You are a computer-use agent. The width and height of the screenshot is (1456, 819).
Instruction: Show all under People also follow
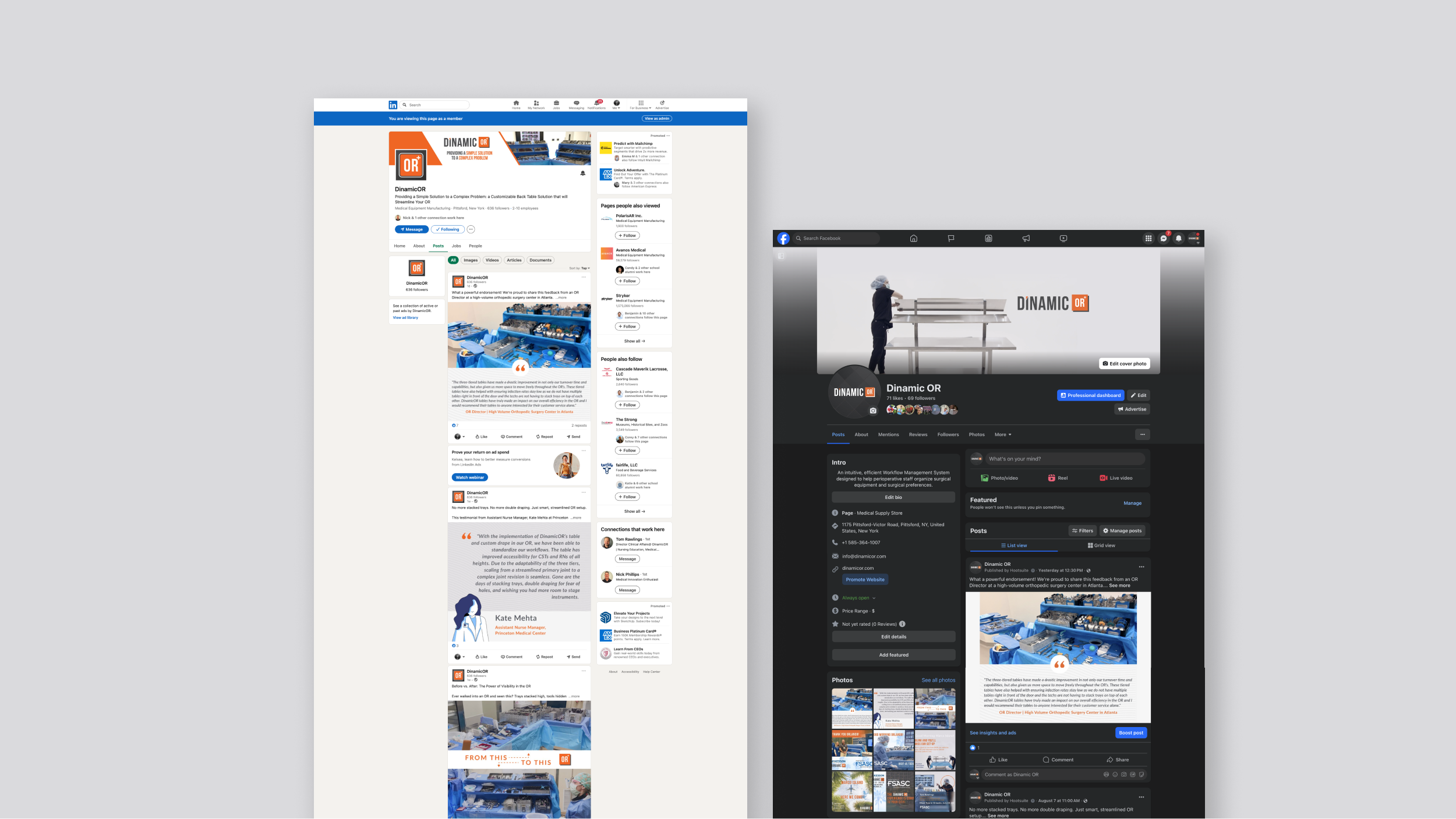pyautogui.click(x=634, y=512)
